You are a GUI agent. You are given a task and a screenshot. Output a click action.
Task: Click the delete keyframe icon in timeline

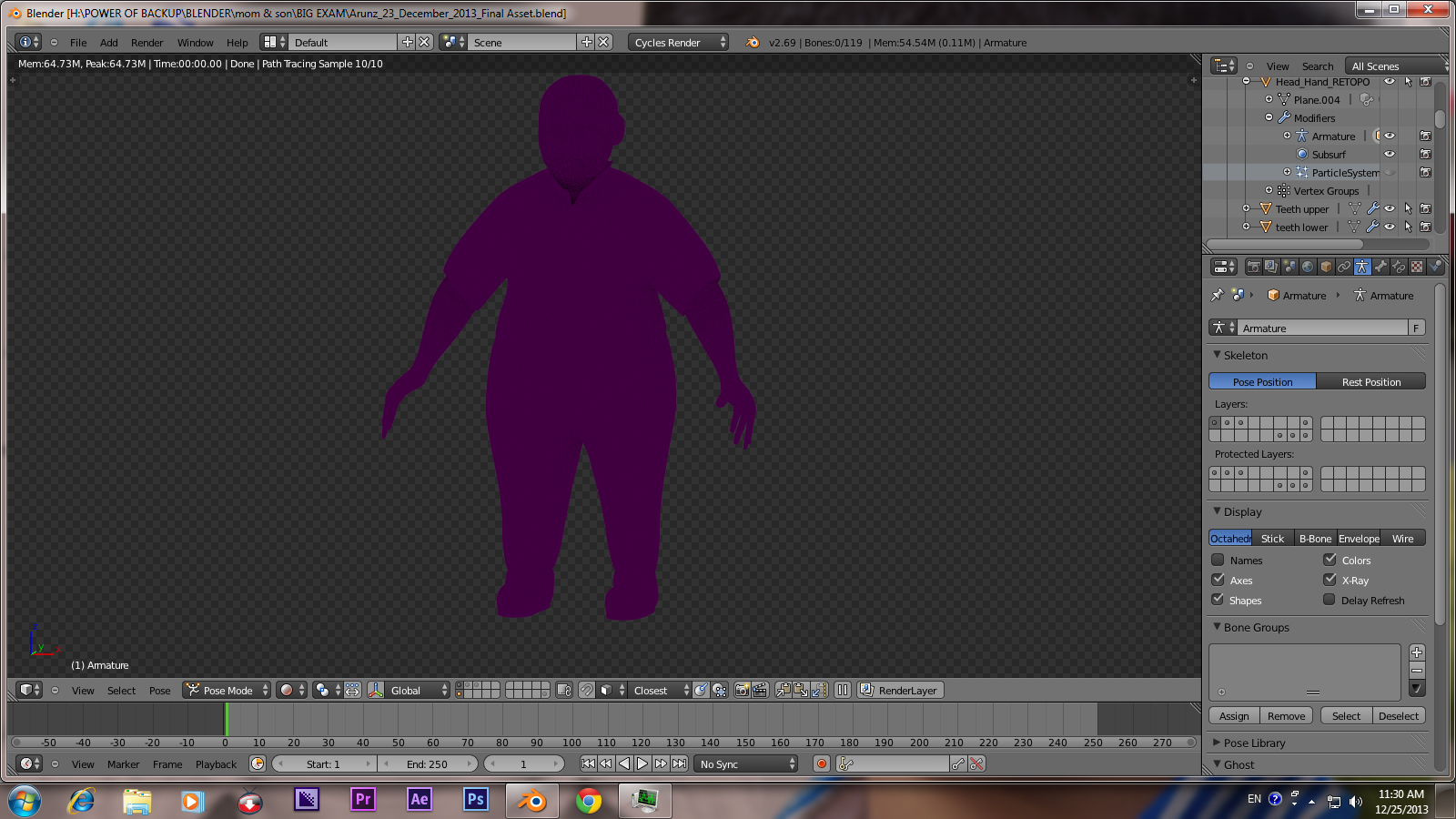tap(976, 763)
